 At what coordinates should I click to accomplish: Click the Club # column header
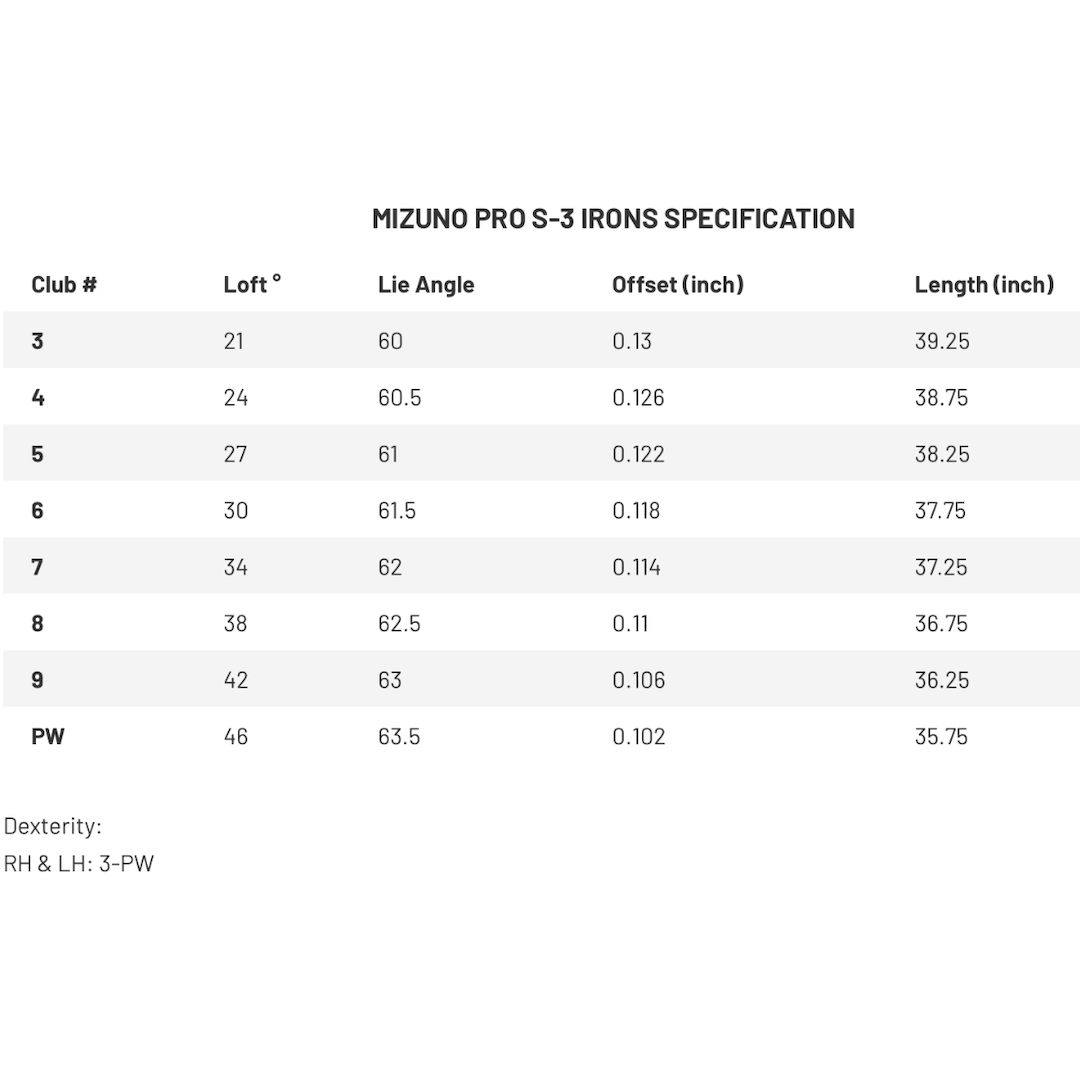pos(64,285)
